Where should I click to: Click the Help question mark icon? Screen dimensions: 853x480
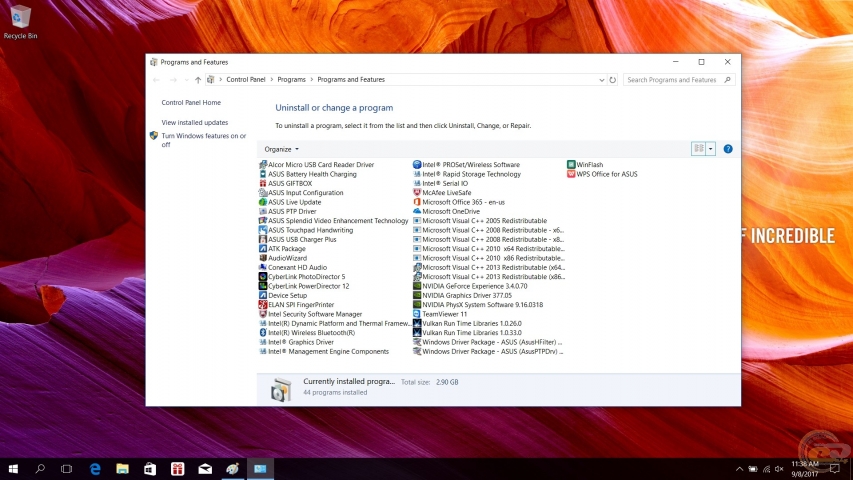coord(728,149)
